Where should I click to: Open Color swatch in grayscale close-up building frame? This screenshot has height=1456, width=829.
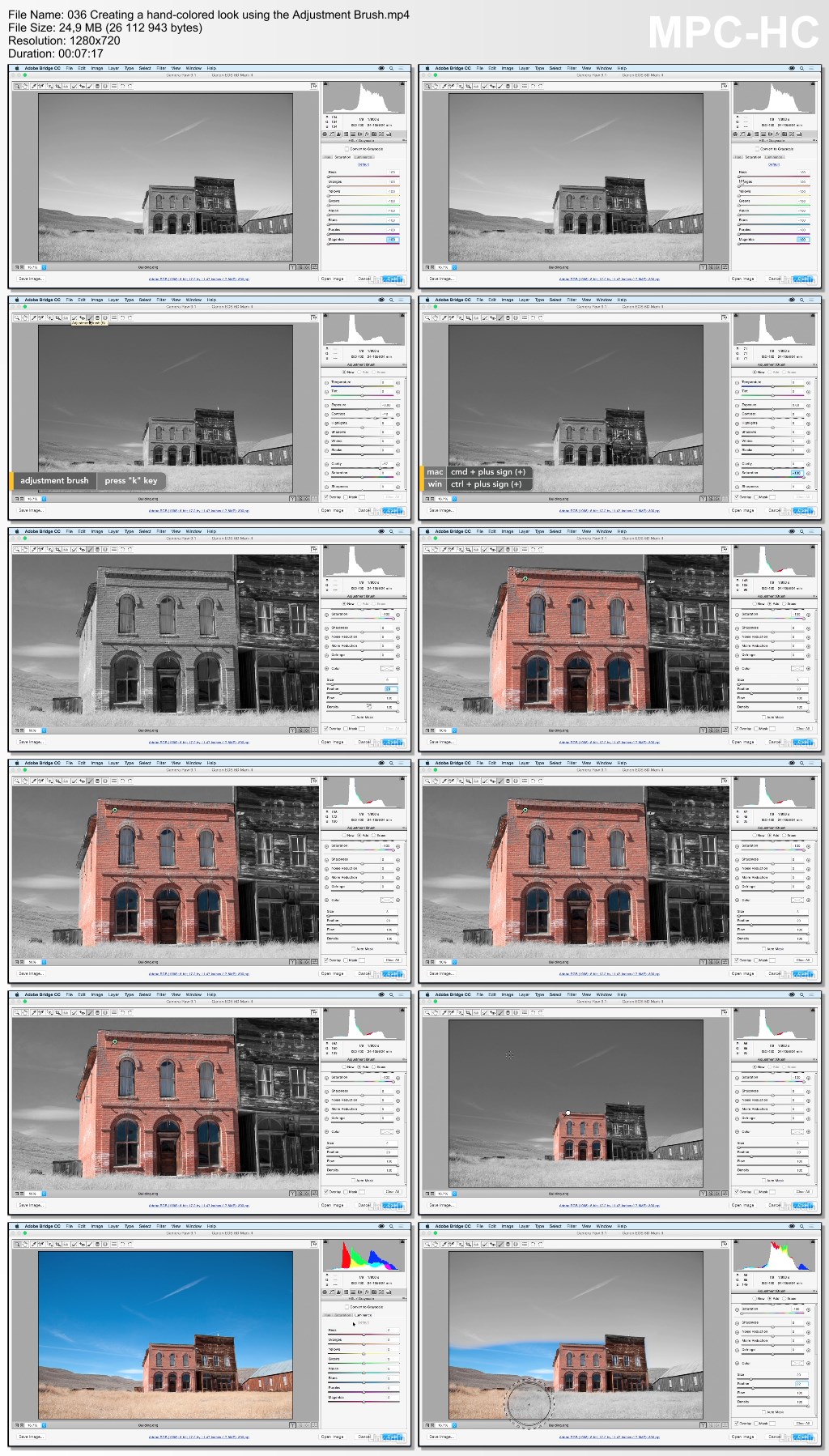(x=387, y=668)
